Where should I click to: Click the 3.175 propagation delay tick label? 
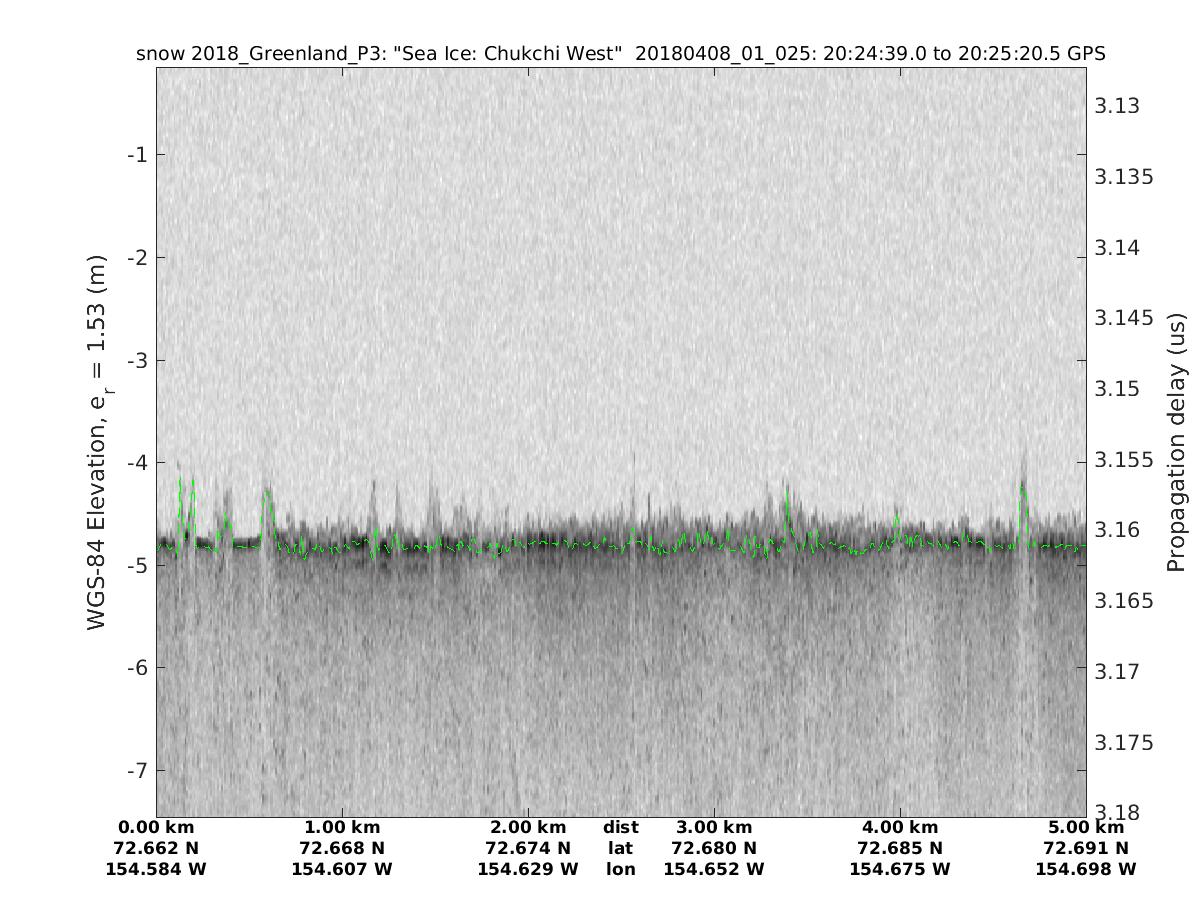(x=1121, y=742)
